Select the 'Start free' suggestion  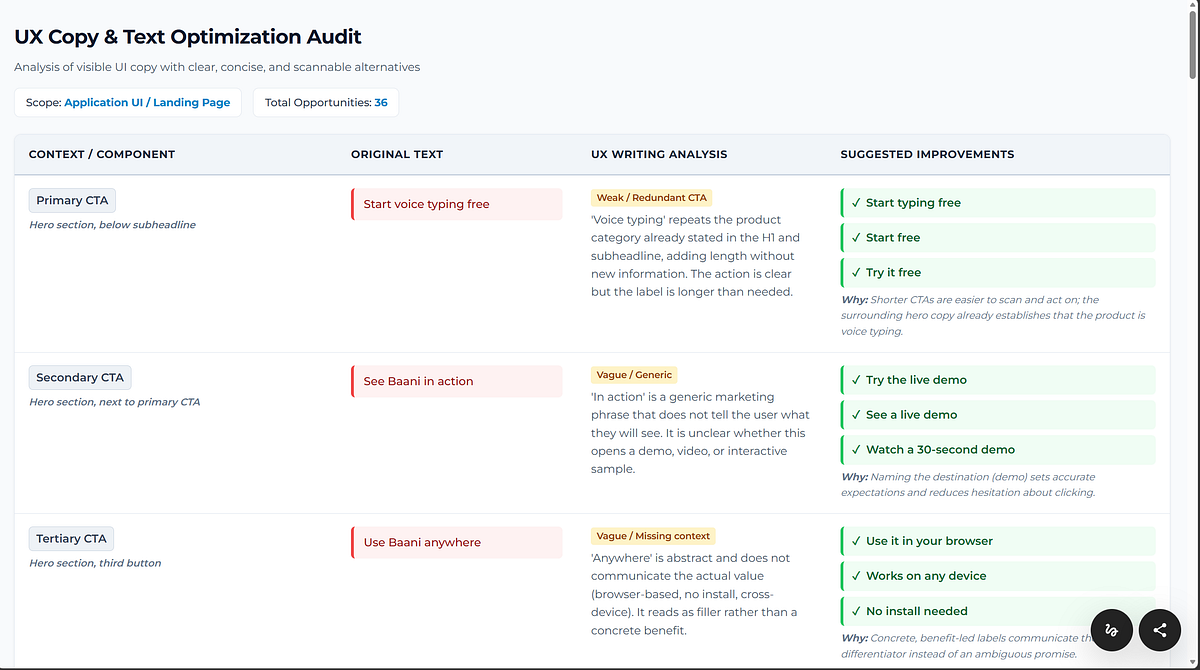tap(998, 237)
